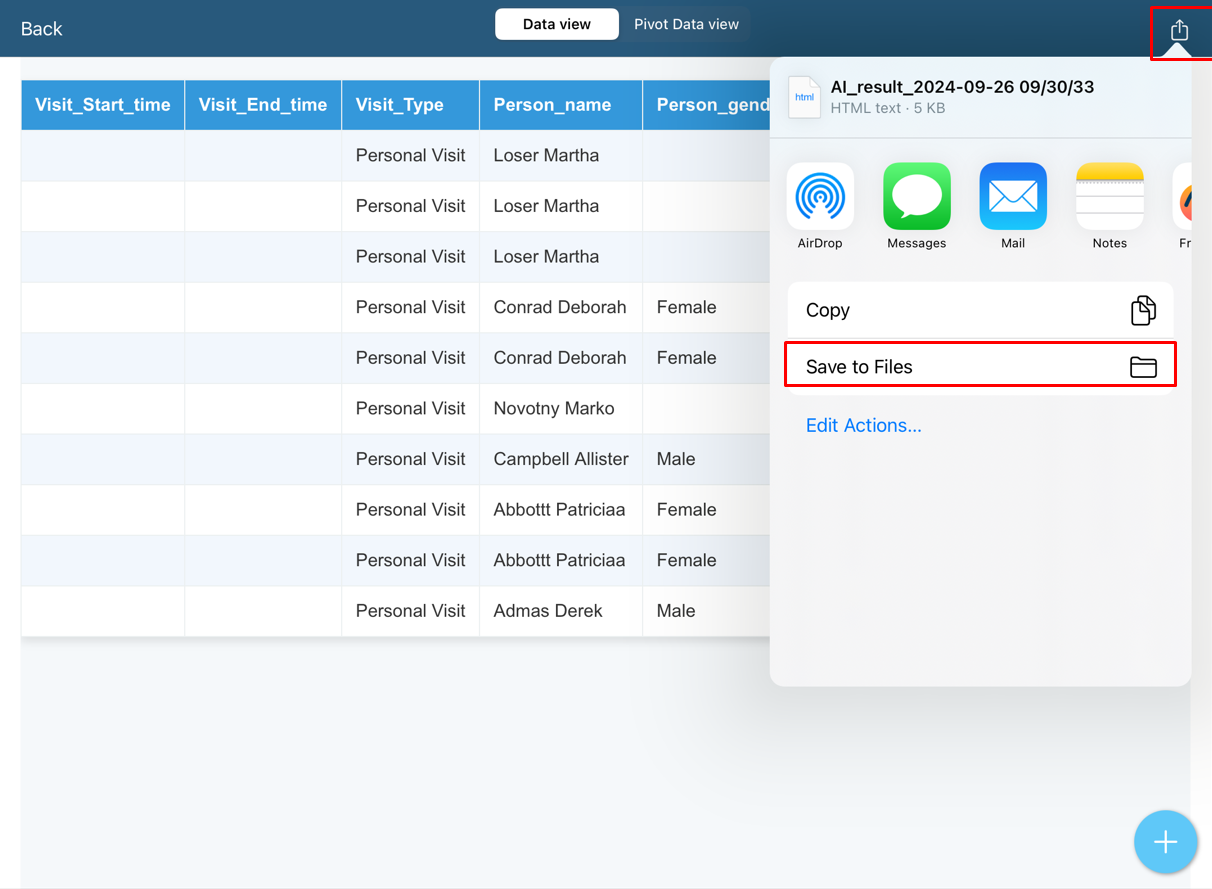Select the Admas Derek name cell
This screenshot has width=1212, height=889.
(x=548, y=611)
